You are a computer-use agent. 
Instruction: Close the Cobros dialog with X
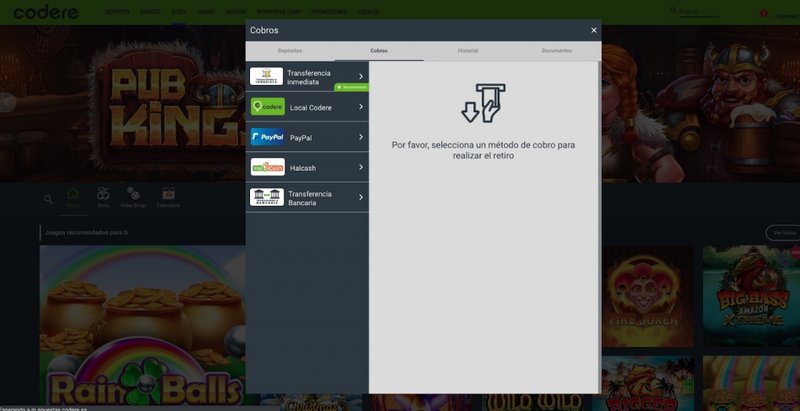pos(593,30)
